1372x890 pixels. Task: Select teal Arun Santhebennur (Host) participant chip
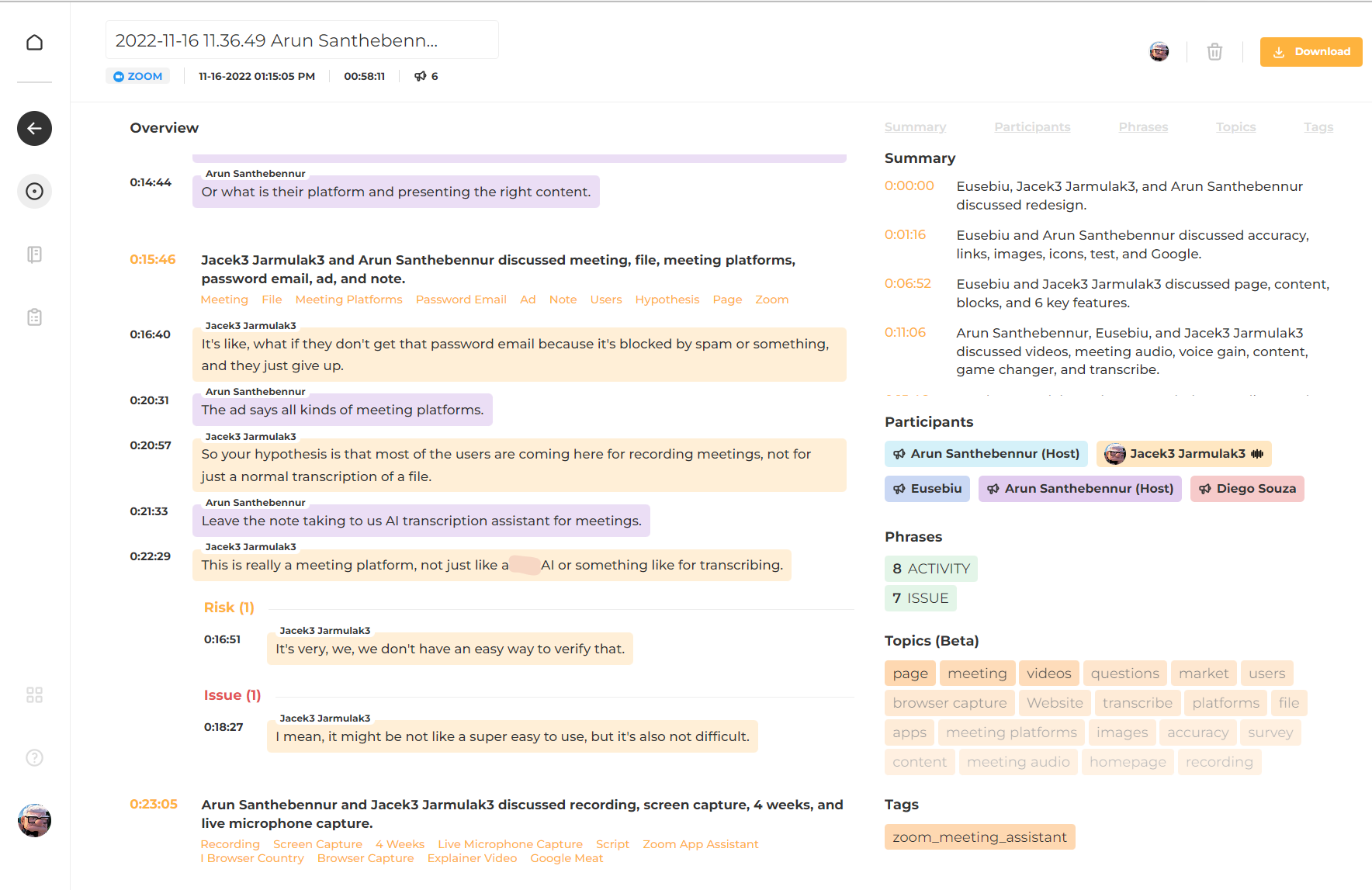coord(986,453)
